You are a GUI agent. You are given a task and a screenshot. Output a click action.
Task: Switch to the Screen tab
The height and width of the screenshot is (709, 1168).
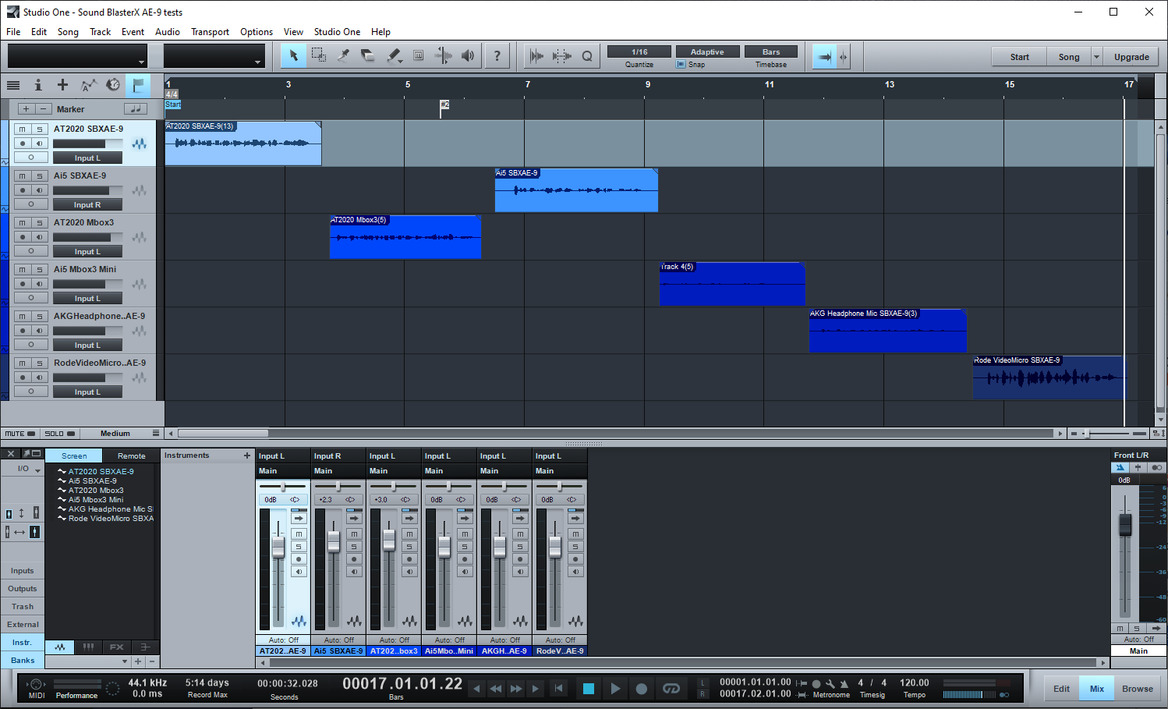pos(74,456)
